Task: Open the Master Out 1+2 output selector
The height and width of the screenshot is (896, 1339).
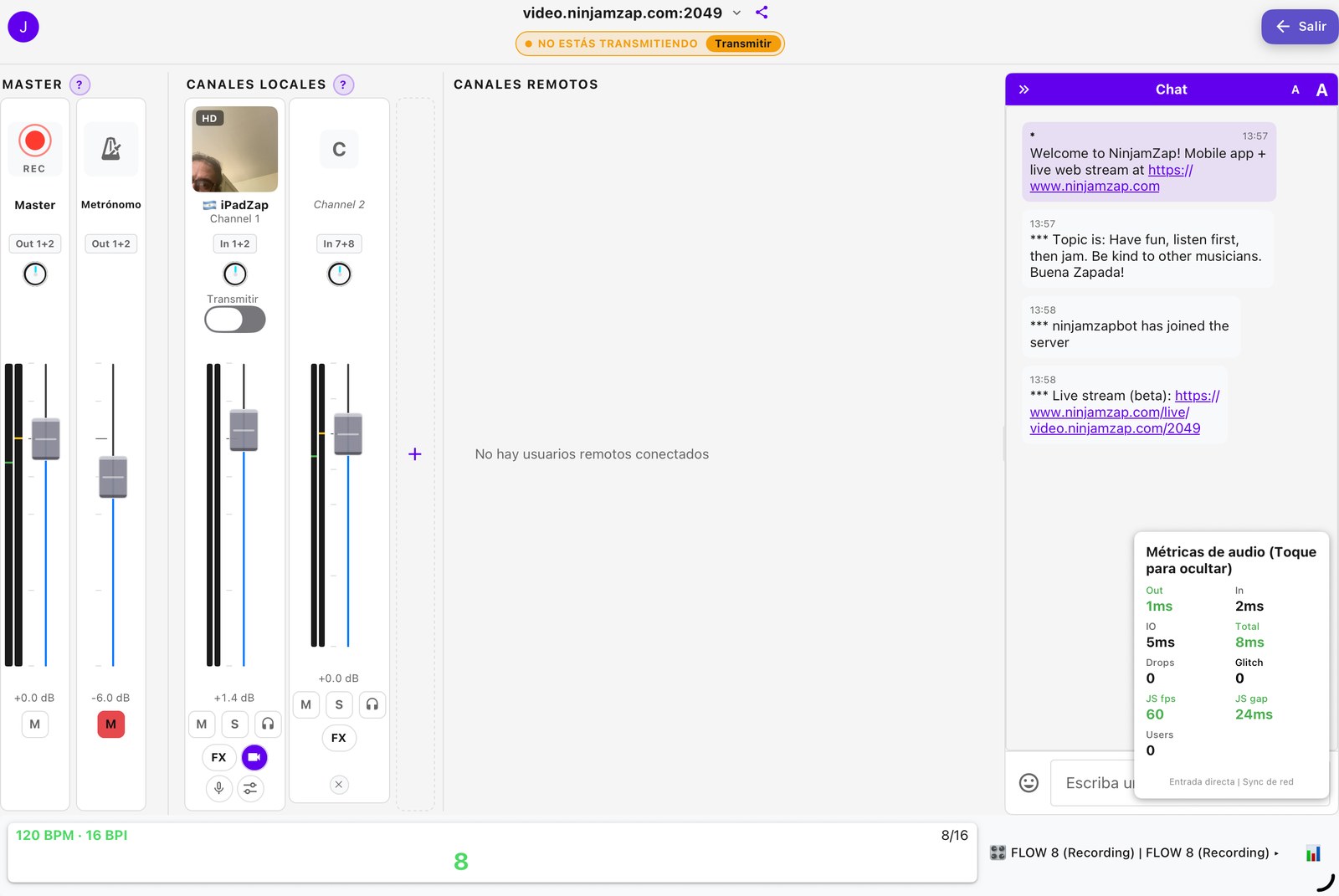Action: pos(35,243)
